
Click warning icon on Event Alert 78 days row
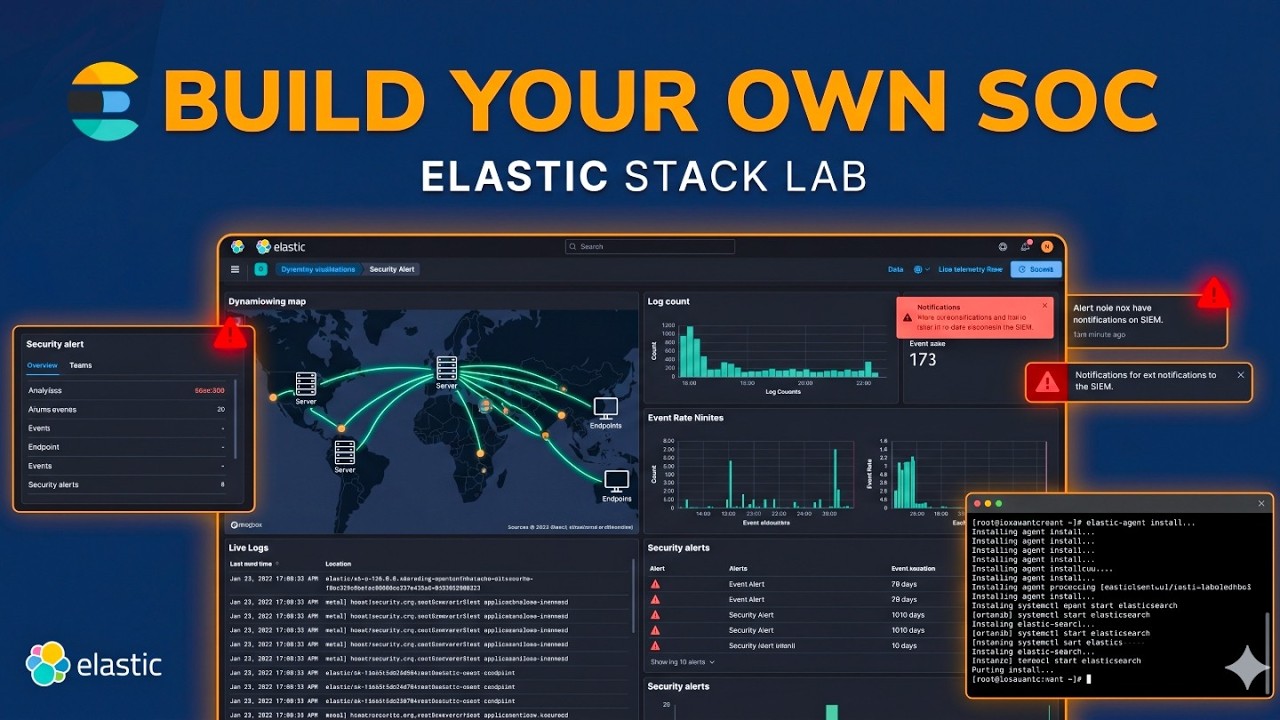click(x=656, y=584)
